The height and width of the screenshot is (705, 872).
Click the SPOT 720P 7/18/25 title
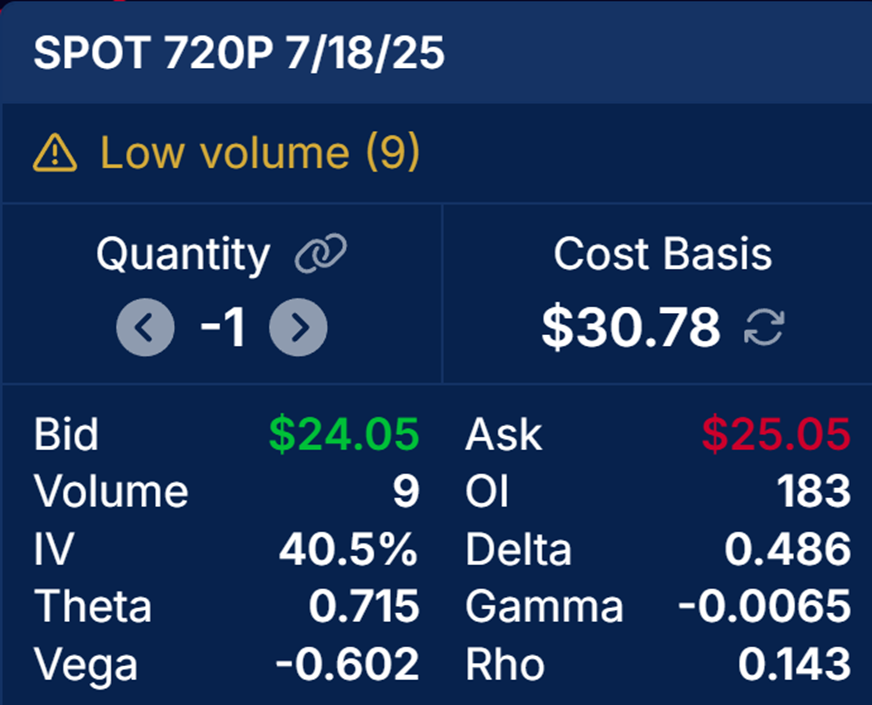[x=239, y=53]
